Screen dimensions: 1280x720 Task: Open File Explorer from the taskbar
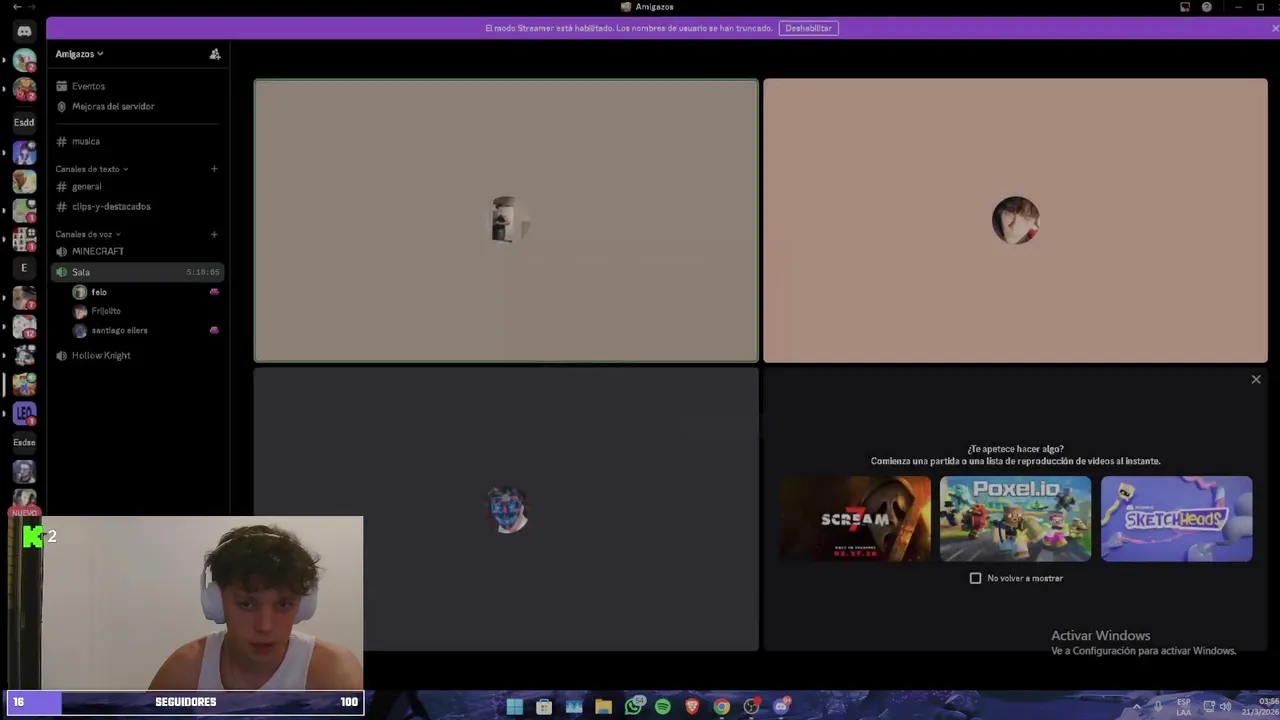(x=603, y=707)
